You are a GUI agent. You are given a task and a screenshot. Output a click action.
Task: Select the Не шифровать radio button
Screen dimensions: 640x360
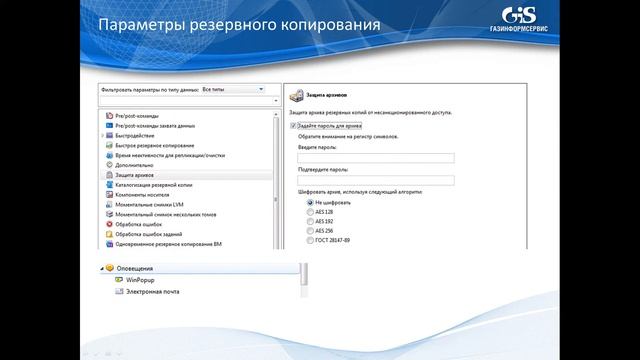[x=310, y=202]
